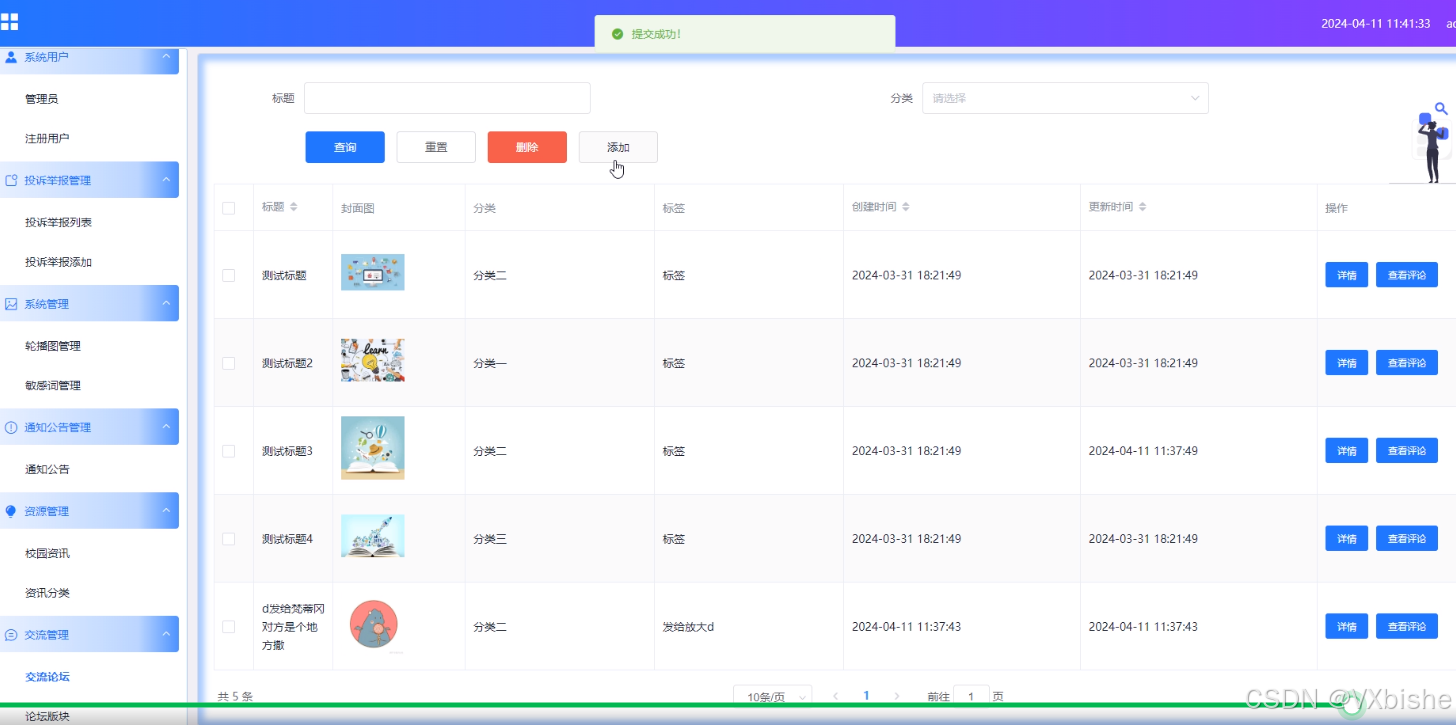Sort by 更新时间 using its sort arrows

[x=1142, y=207]
